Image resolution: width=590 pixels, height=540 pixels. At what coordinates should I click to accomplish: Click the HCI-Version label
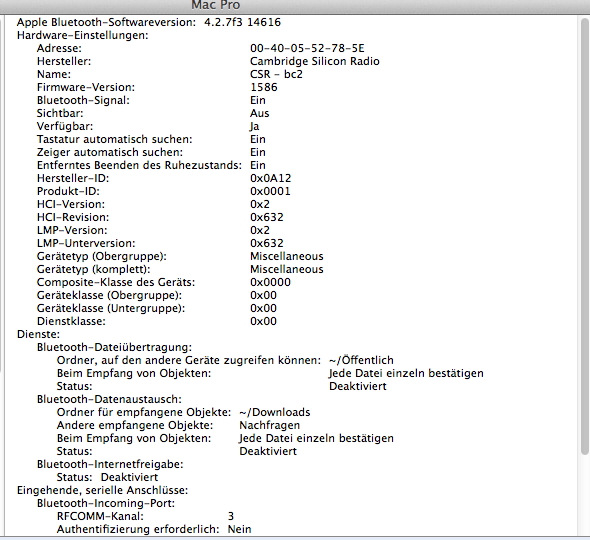point(71,204)
